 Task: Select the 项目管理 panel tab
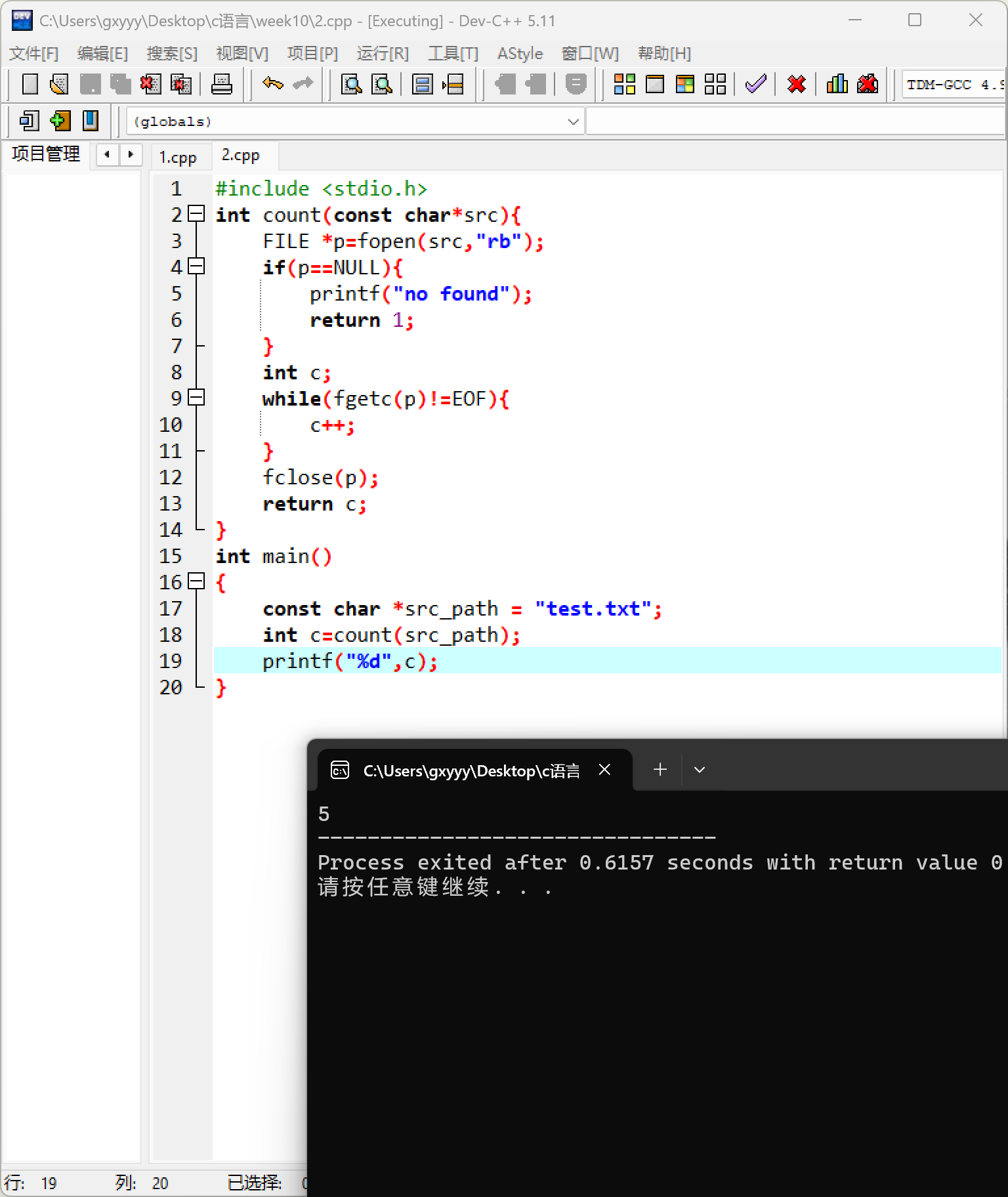pos(46,154)
